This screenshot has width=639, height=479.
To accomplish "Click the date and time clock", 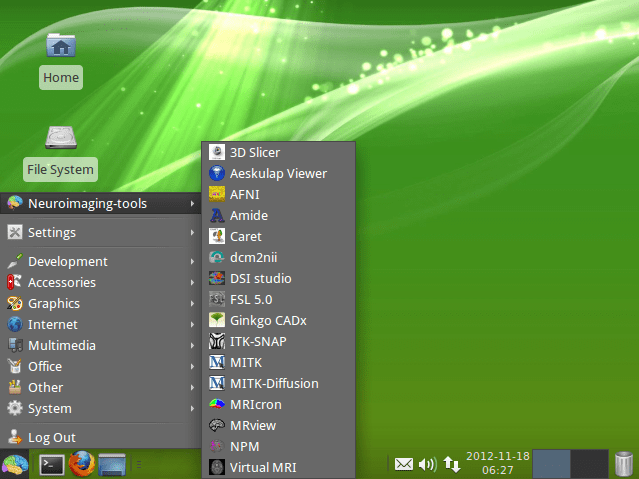I will (498, 463).
